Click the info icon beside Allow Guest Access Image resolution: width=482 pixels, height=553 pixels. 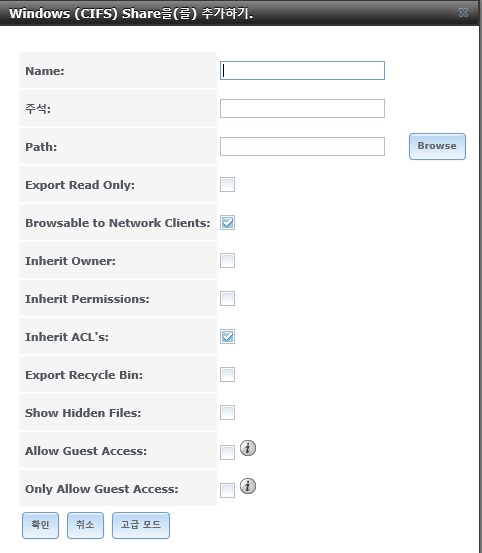(x=248, y=448)
